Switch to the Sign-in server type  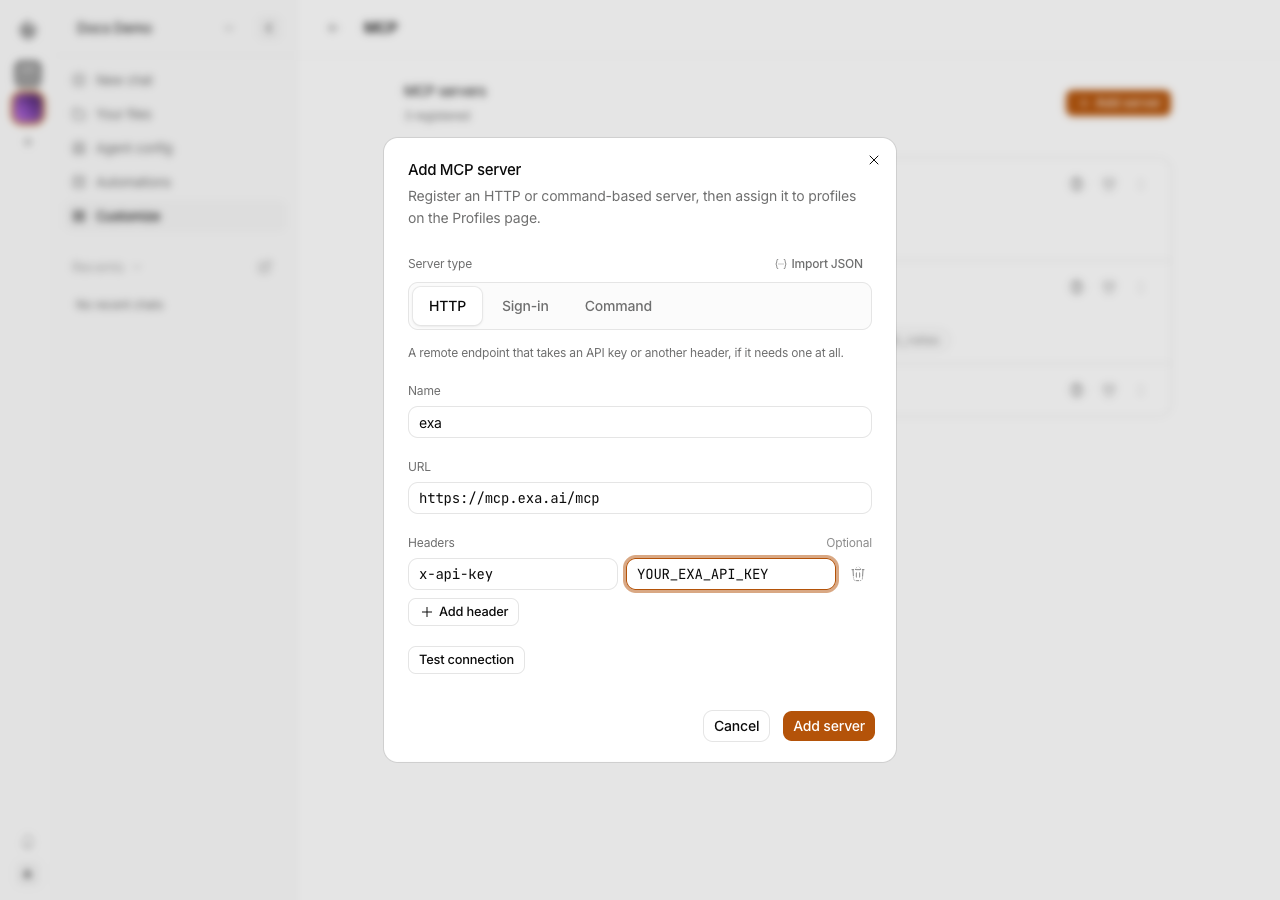pyautogui.click(x=525, y=306)
